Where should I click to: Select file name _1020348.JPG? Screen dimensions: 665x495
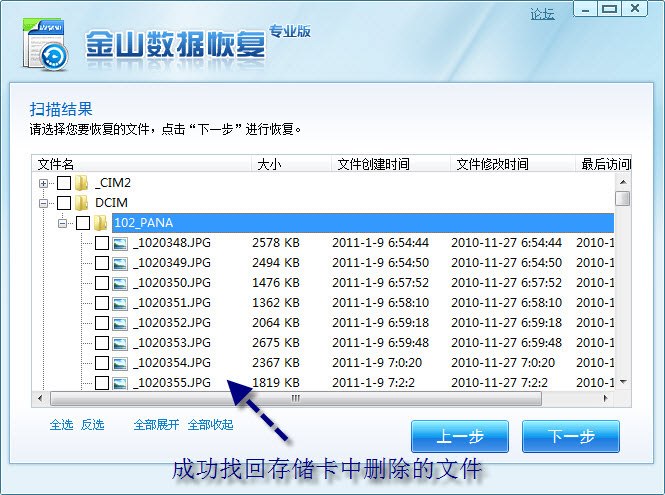pos(172,243)
